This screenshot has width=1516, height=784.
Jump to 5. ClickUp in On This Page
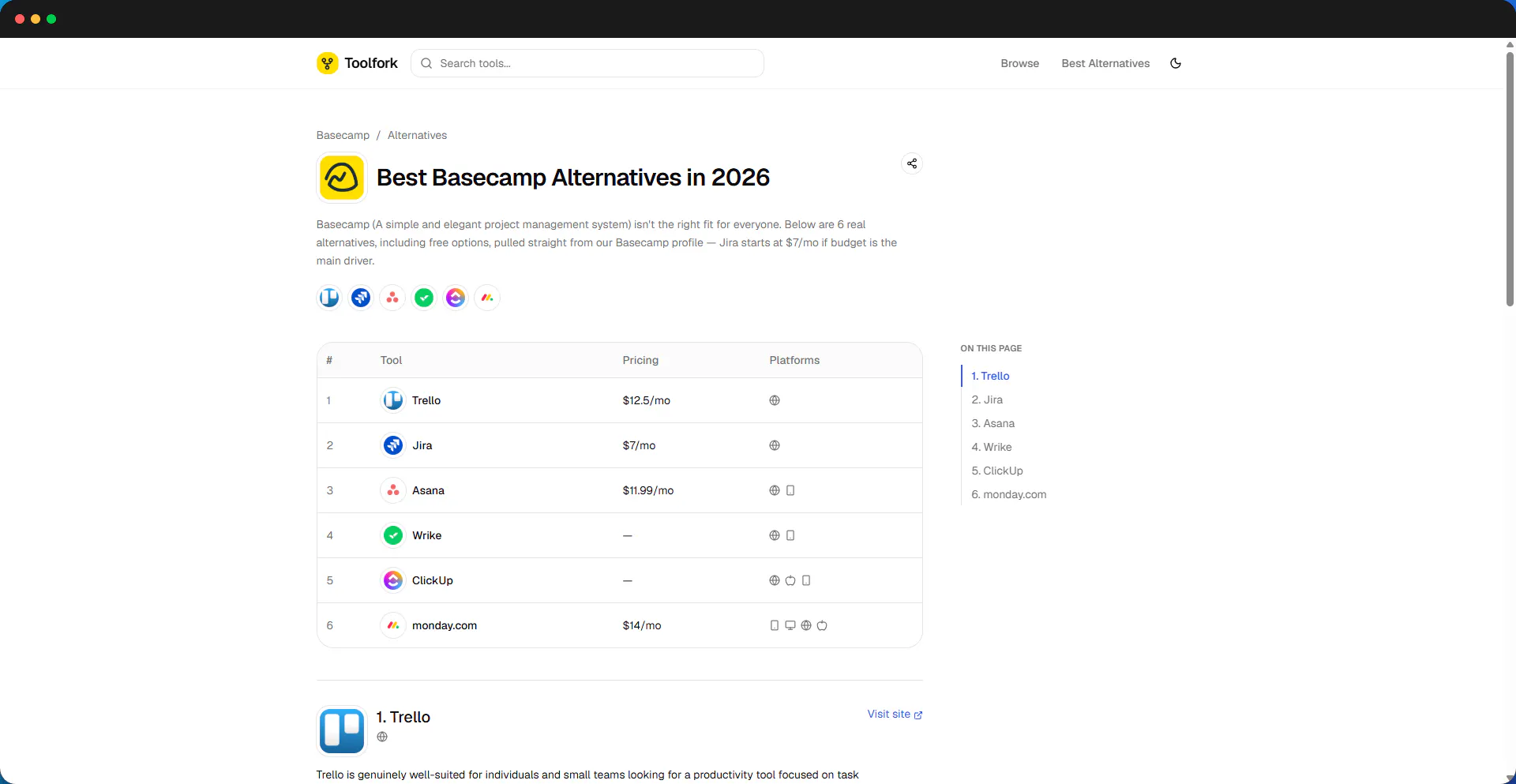point(996,471)
